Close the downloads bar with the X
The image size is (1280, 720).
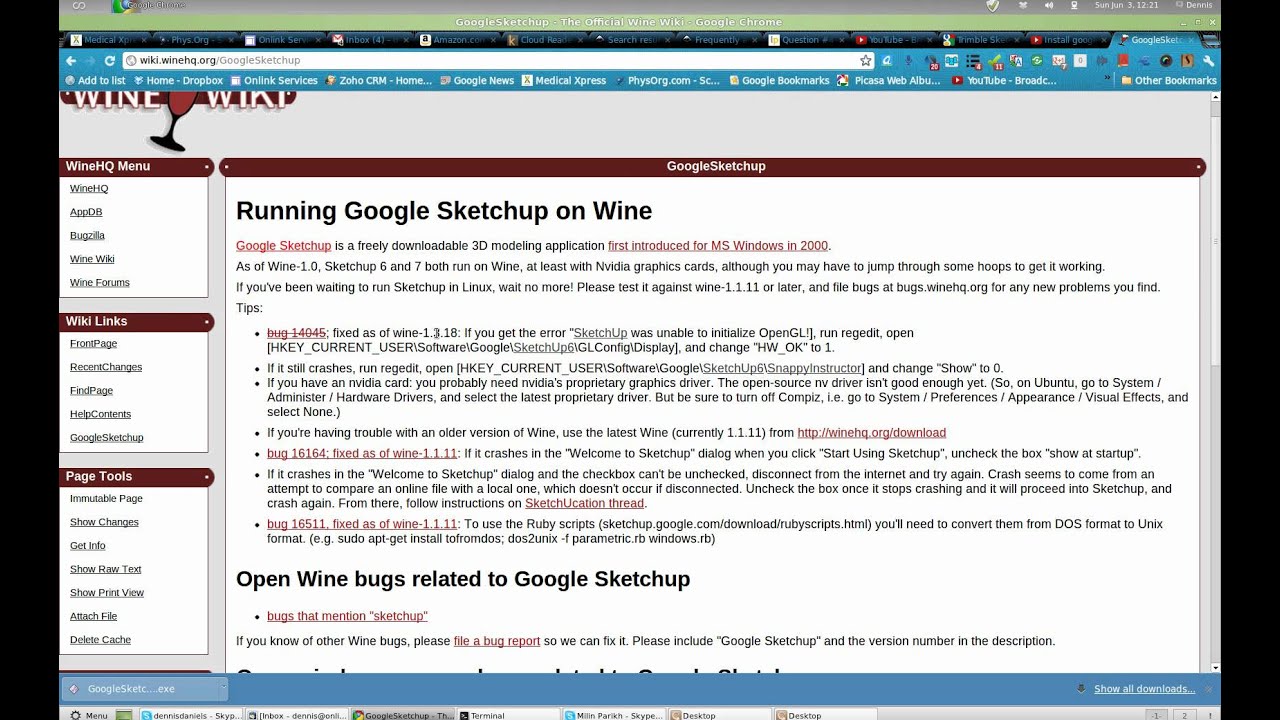(1208, 689)
